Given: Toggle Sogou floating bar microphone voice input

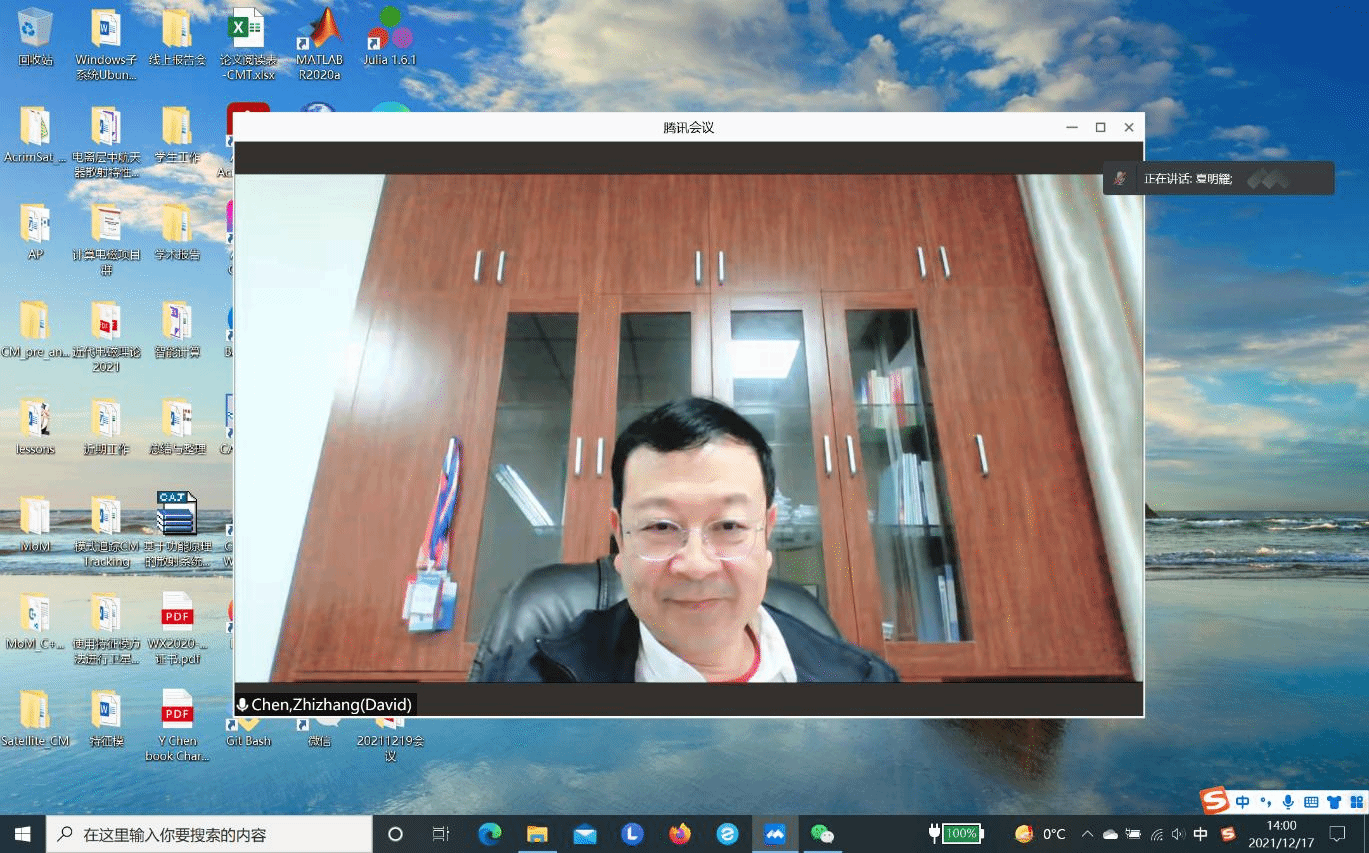Looking at the screenshot, I should (1288, 802).
